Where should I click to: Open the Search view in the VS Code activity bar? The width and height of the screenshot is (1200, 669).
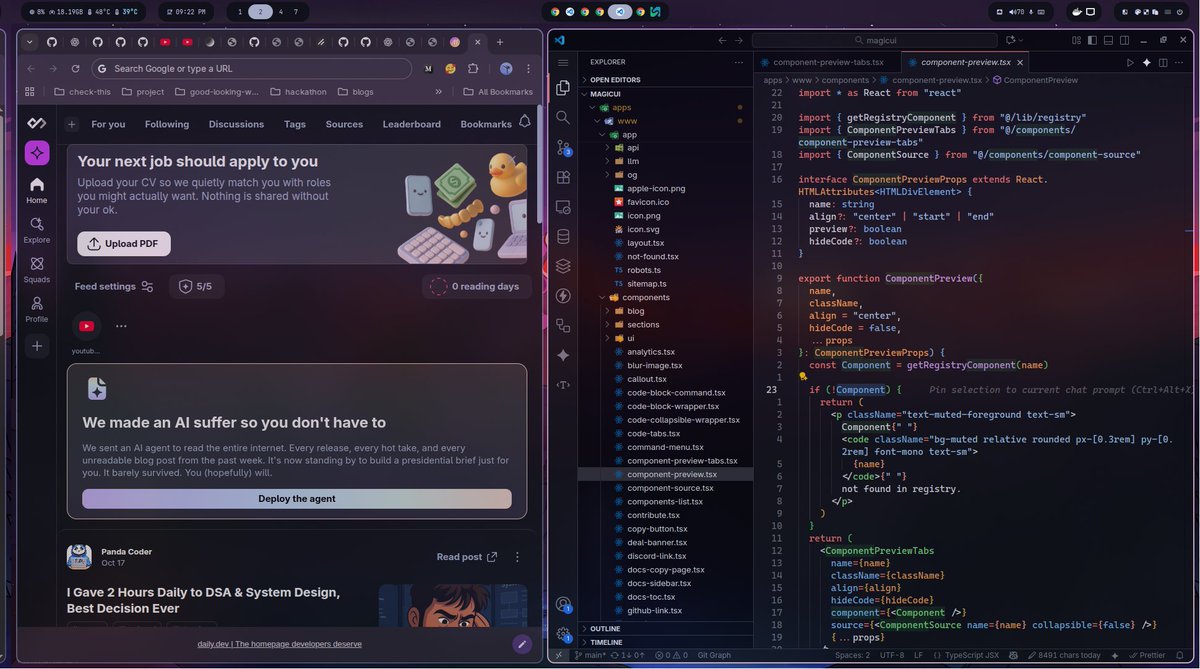point(563,117)
